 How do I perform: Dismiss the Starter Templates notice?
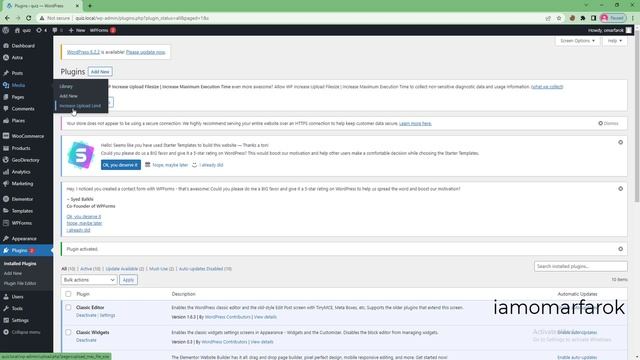[620, 142]
